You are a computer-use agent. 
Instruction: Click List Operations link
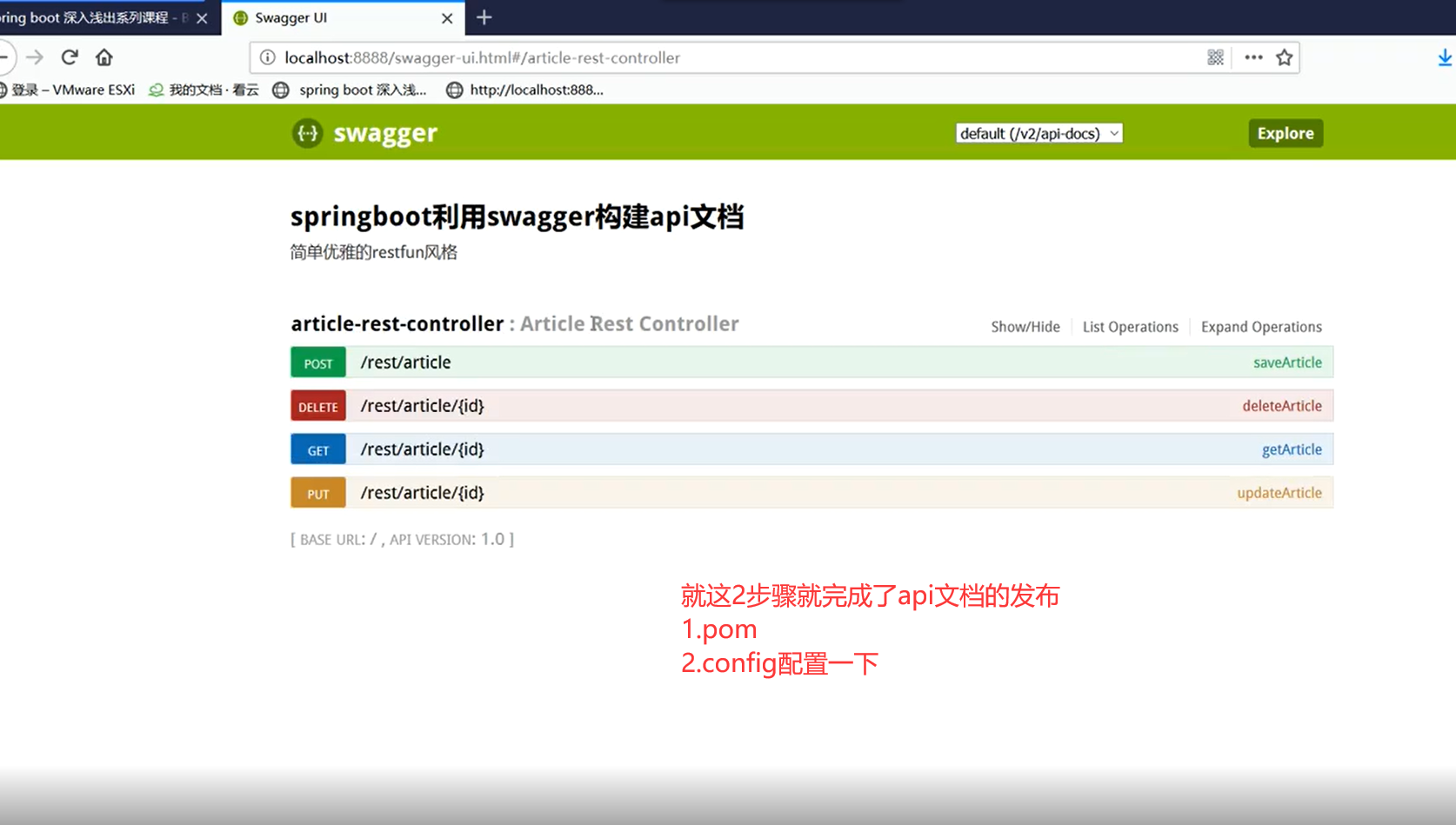point(1131,327)
